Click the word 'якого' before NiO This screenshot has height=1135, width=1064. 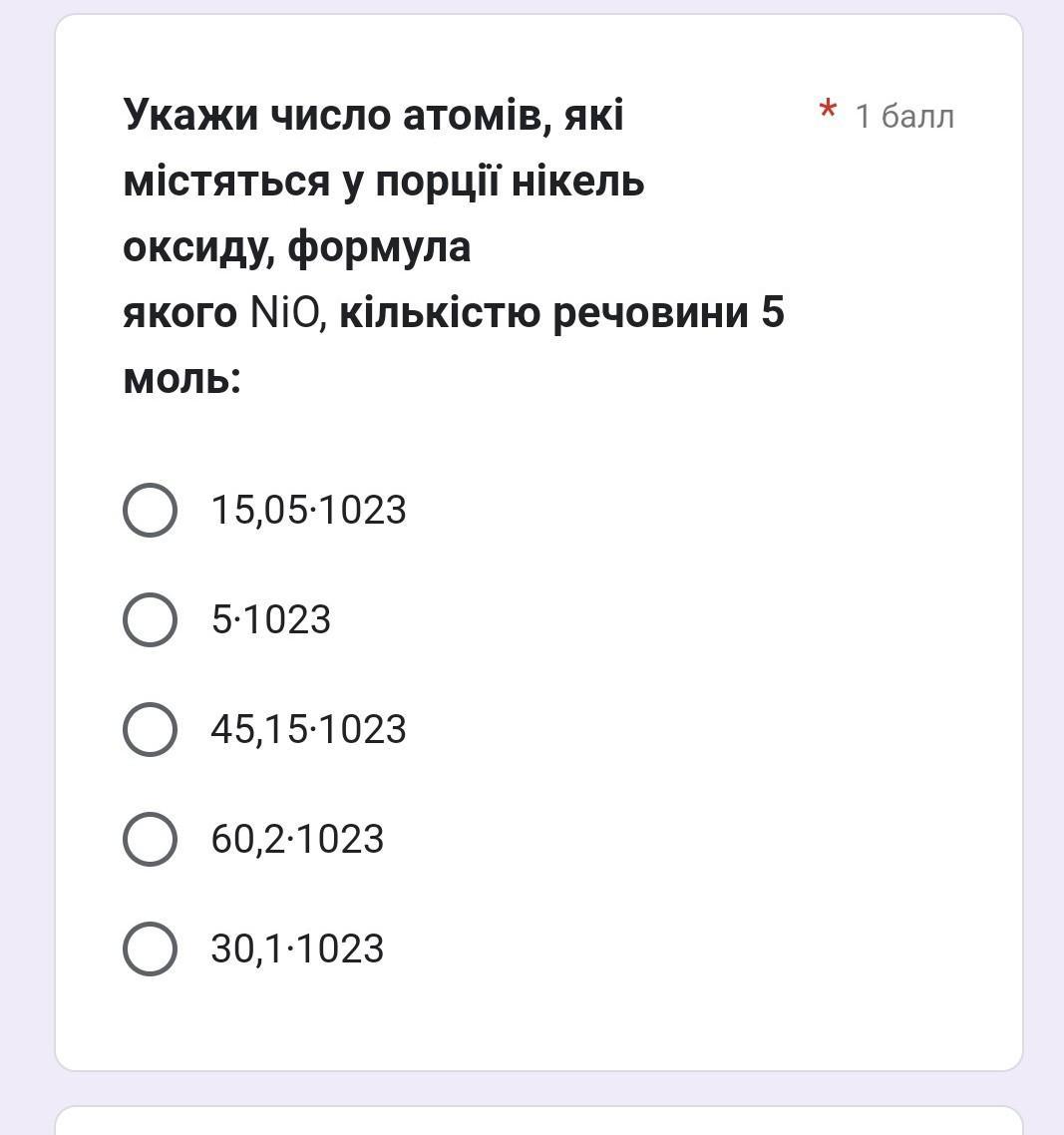tap(180, 314)
